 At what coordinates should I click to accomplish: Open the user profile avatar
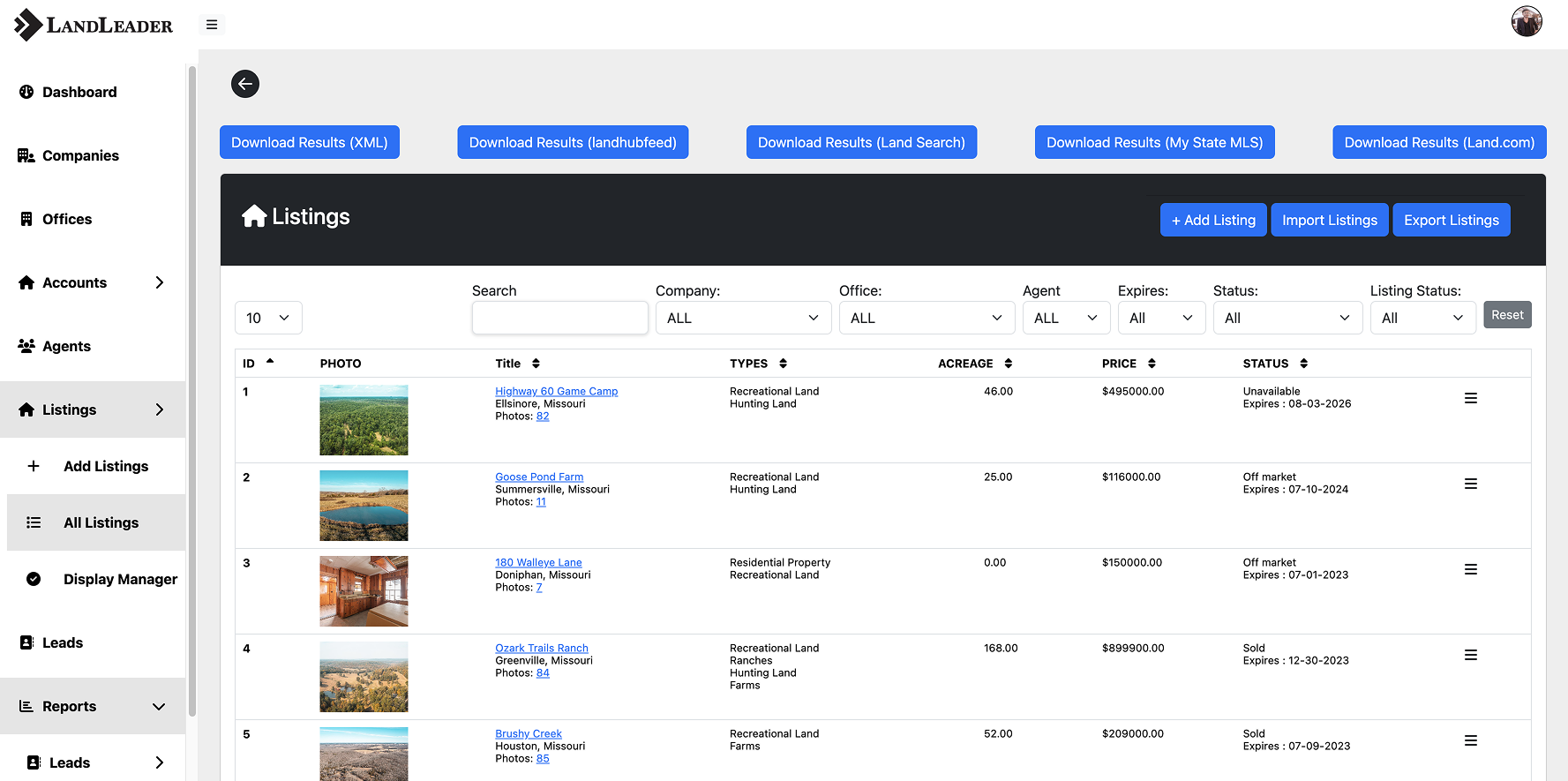pos(1527,21)
